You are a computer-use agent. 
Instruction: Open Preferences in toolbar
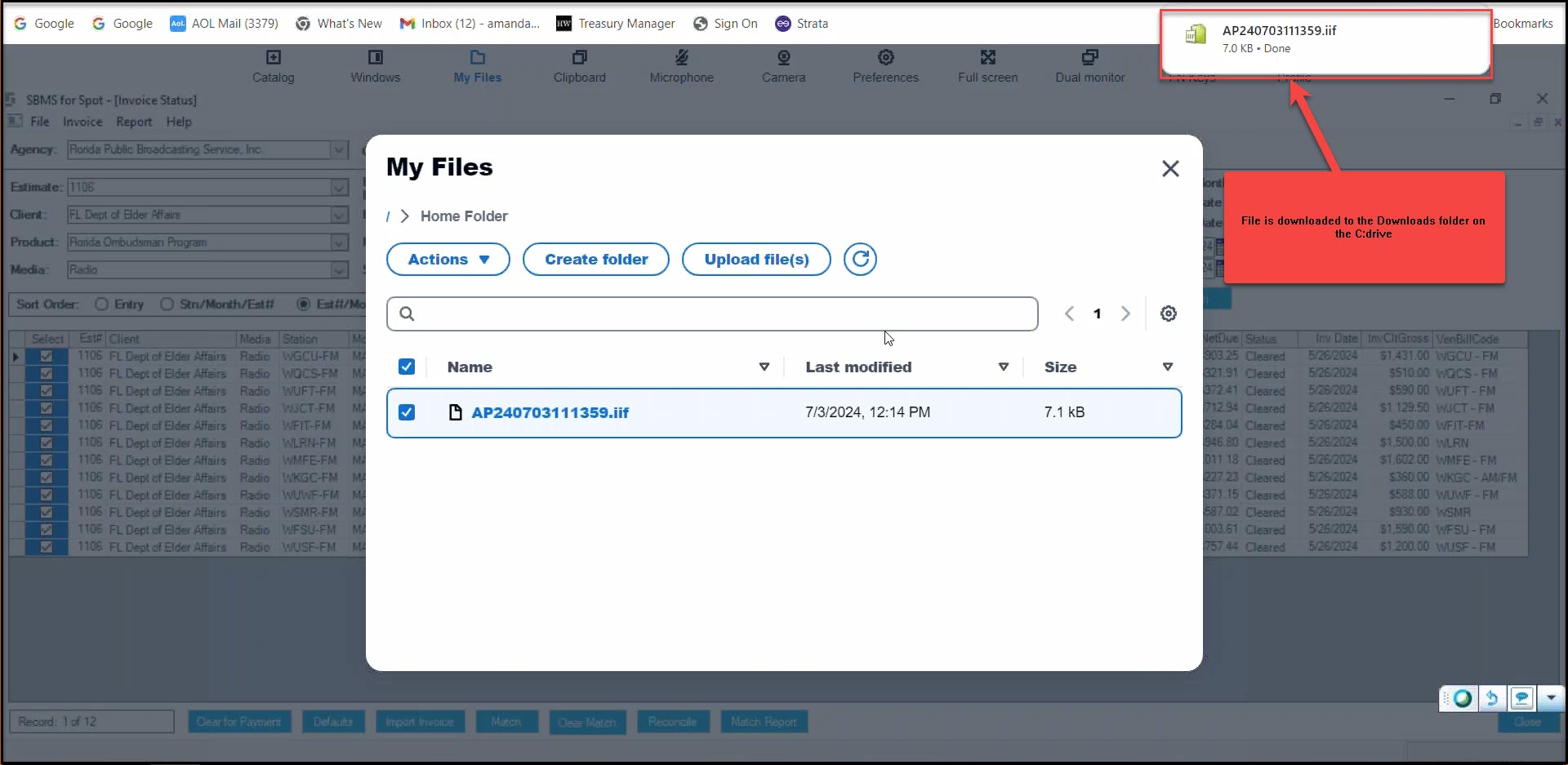tap(885, 67)
